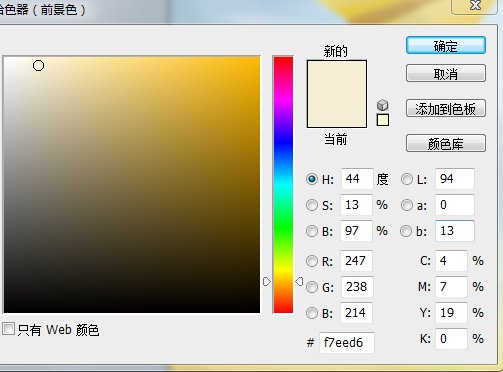Select the L lightness radio button
The width and height of the screenshot is (503, 372).
click(x=407, y=179)
